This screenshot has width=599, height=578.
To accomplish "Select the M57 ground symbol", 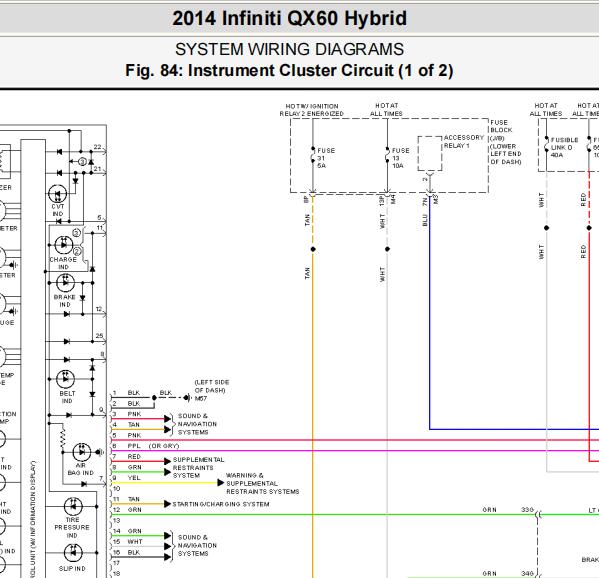I will [x=186, y=398].
